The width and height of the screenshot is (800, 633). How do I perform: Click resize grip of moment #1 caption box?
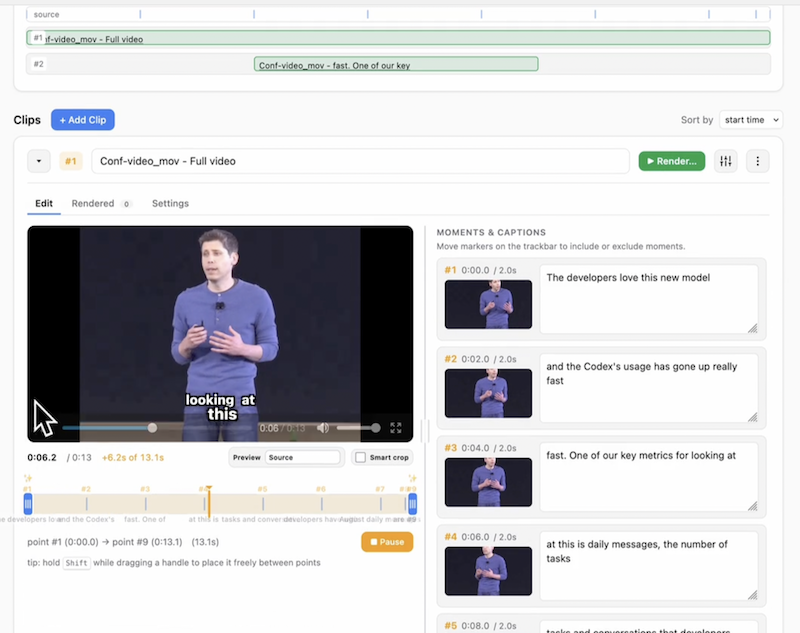click(753, 328)
